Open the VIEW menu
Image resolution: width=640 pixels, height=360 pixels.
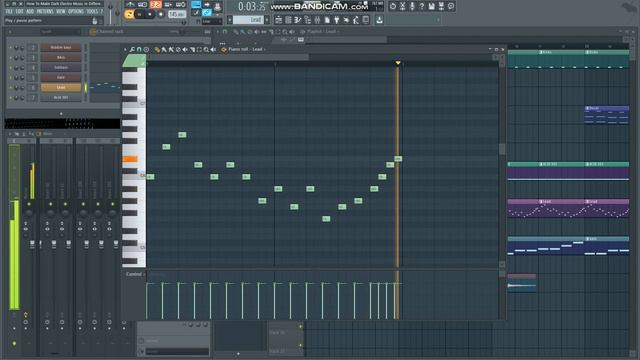coord(61,12)
